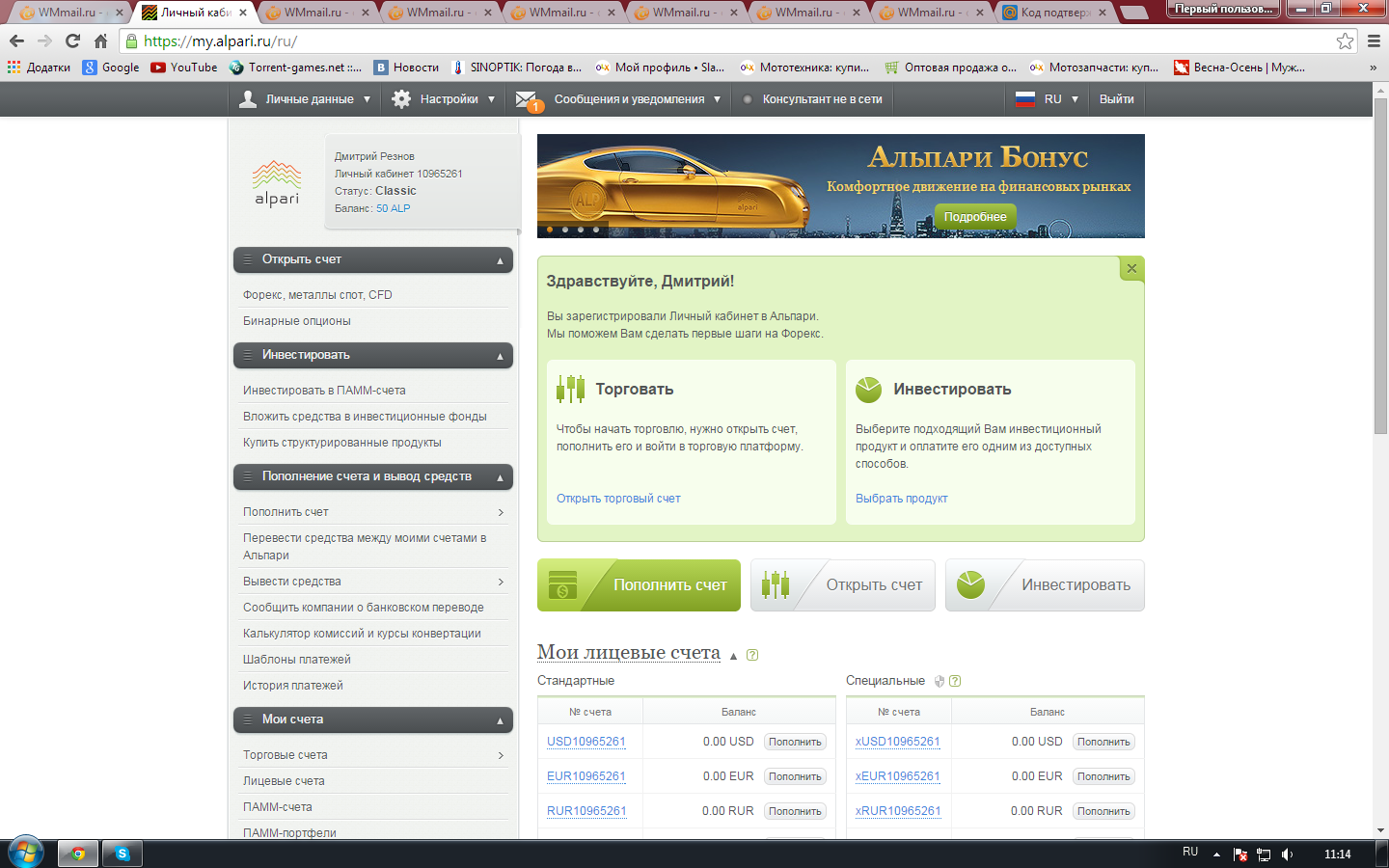Screen dimensions: 1389x868
Task: Open Калькулятор комиссий и курсы конвертации
Action: [362, 634]
